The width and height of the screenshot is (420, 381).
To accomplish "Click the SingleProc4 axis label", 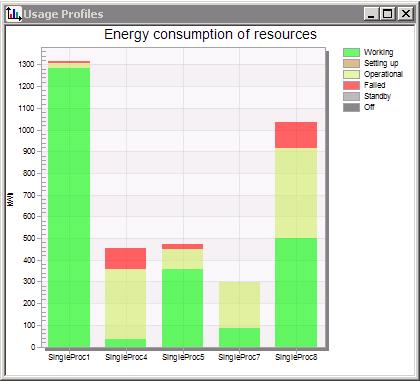I will tap(126, 357).
